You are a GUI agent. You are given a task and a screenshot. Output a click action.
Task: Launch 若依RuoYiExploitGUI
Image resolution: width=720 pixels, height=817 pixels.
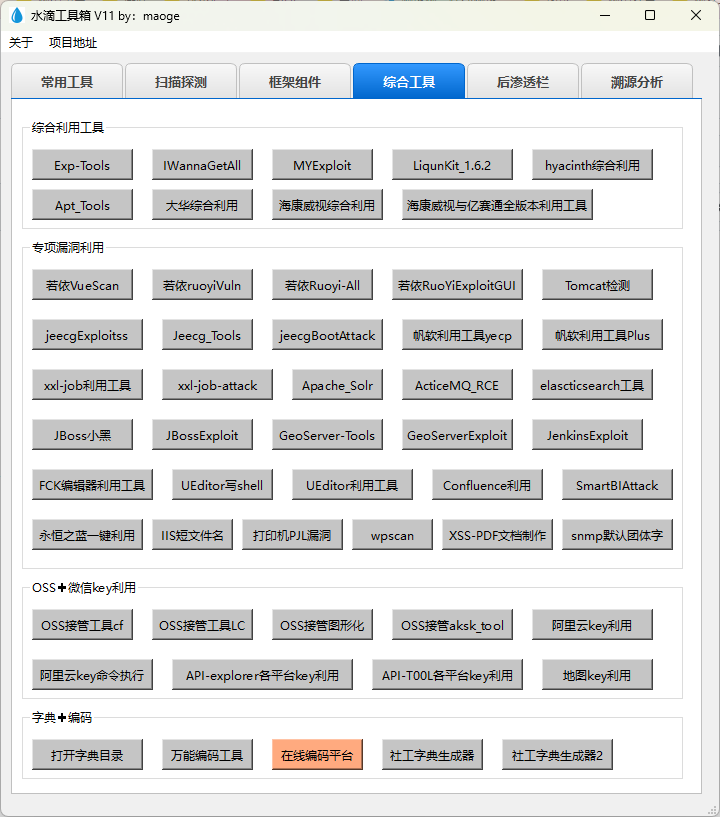tap(457, 285)
